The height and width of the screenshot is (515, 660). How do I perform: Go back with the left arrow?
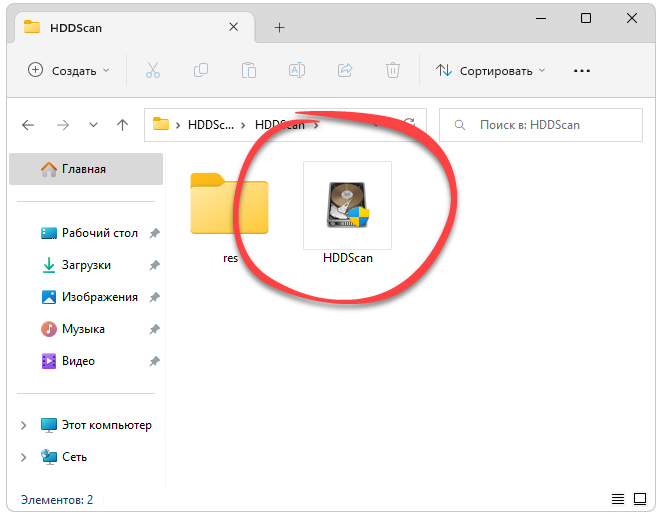click(28, 125)
